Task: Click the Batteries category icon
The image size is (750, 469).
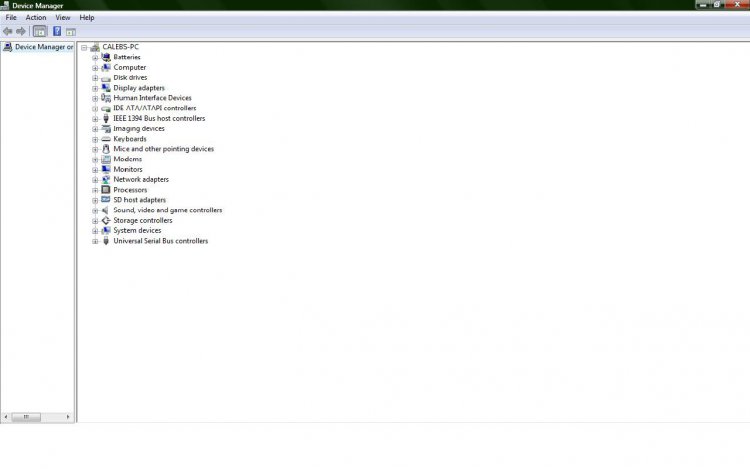Action: (x=106, y=57)
